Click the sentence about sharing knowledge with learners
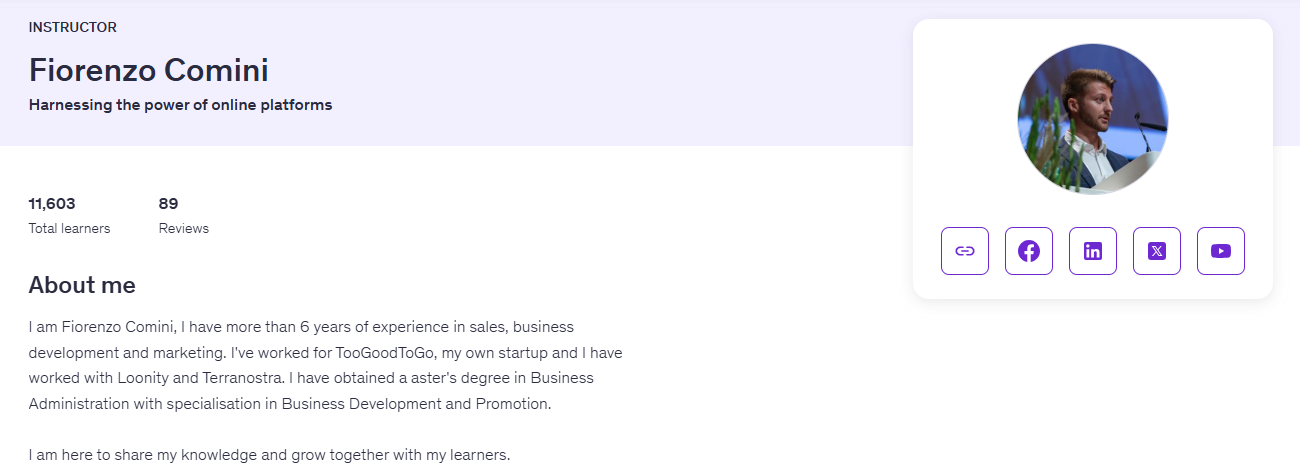Image resolution: width=1300 pixels, height=474 pixels. (x=269, y=455)
